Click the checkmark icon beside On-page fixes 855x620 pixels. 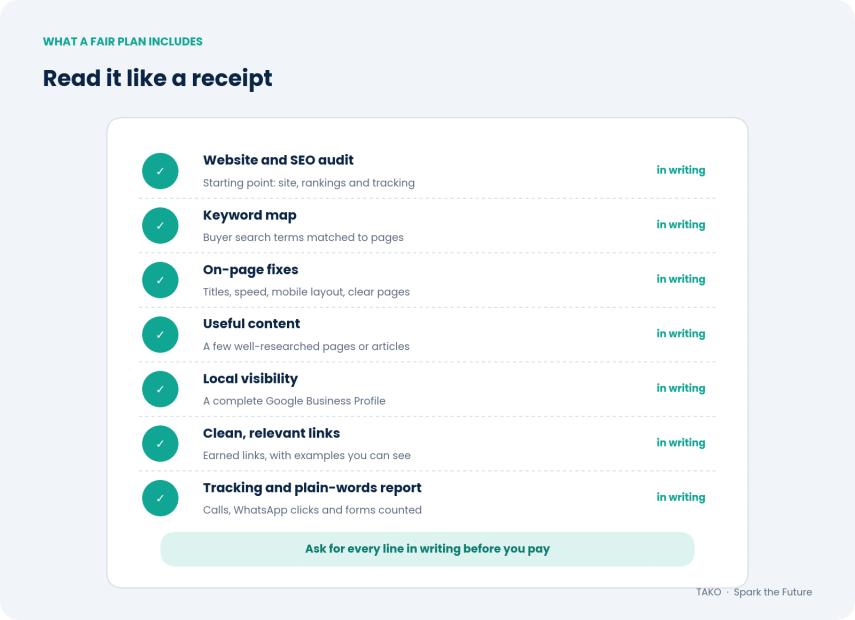click(x=160, y=280)
